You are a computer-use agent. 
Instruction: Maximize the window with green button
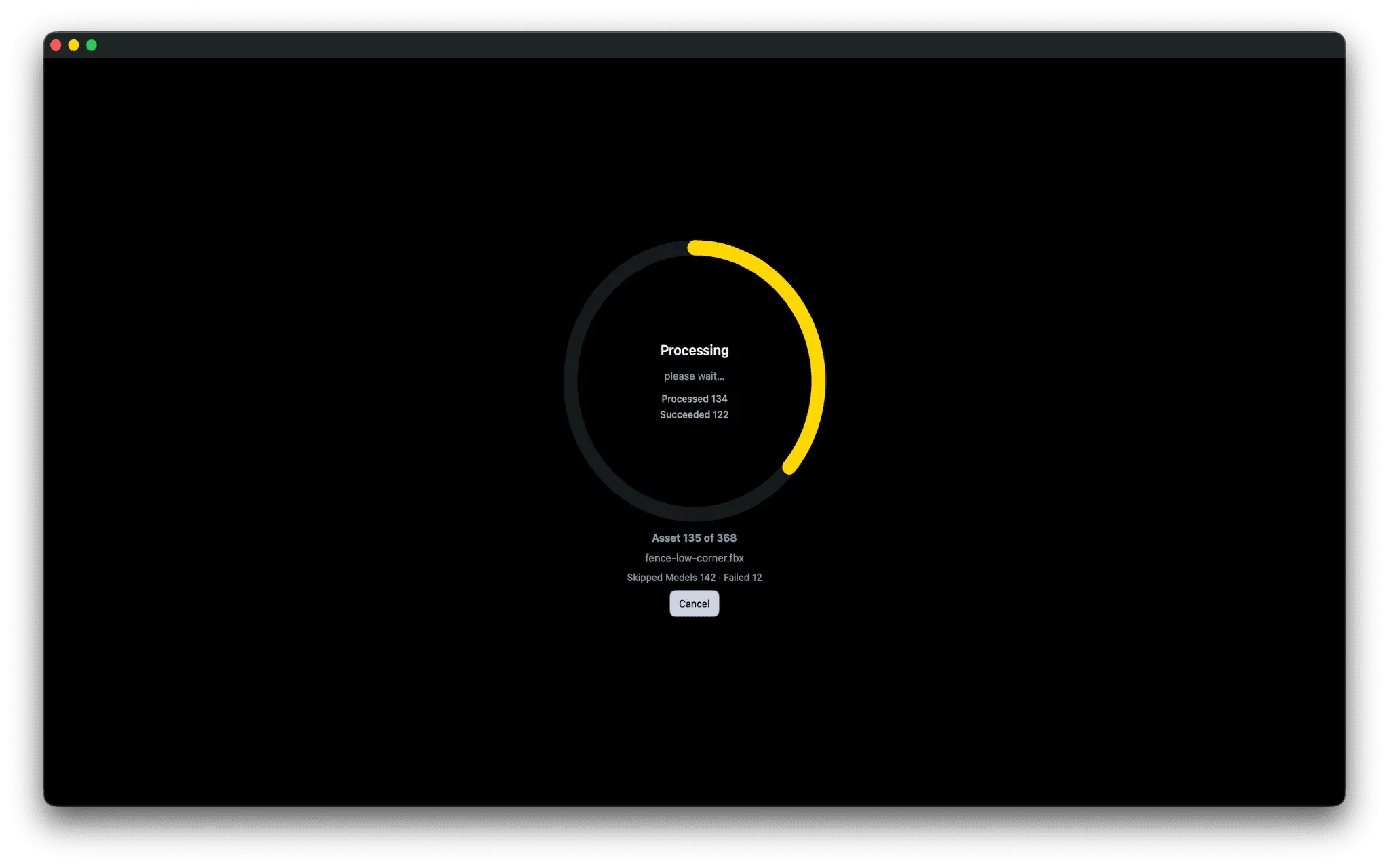[92, 45]
